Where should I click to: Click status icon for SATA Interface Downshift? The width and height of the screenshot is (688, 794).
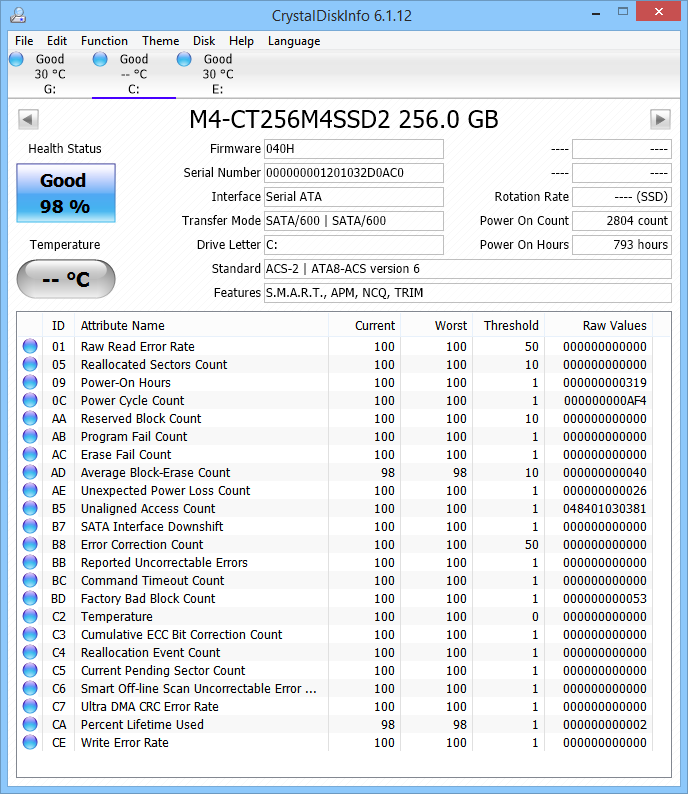coord(30,526)
